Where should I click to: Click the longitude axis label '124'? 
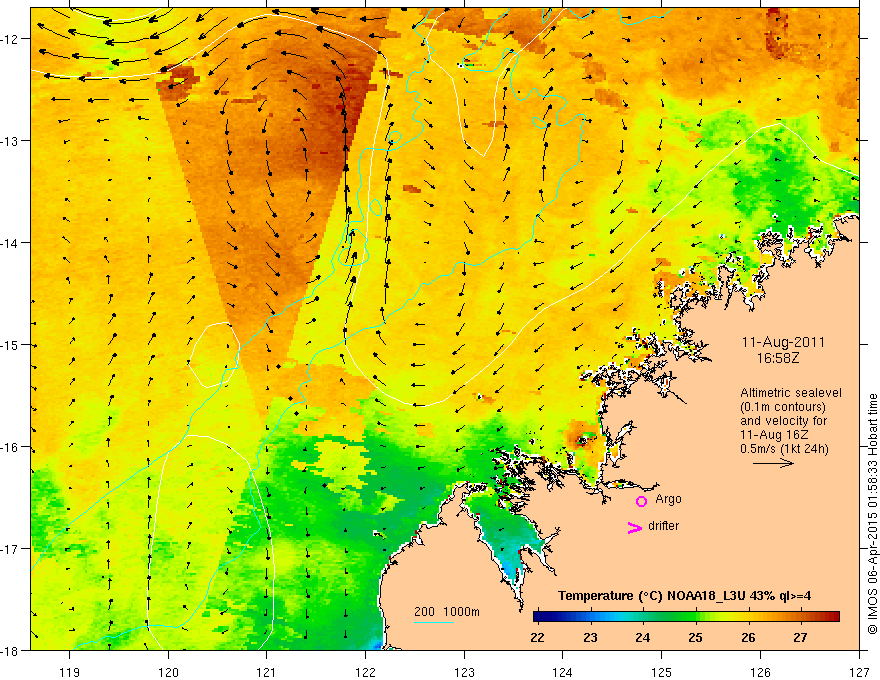(x=562, y=673)
